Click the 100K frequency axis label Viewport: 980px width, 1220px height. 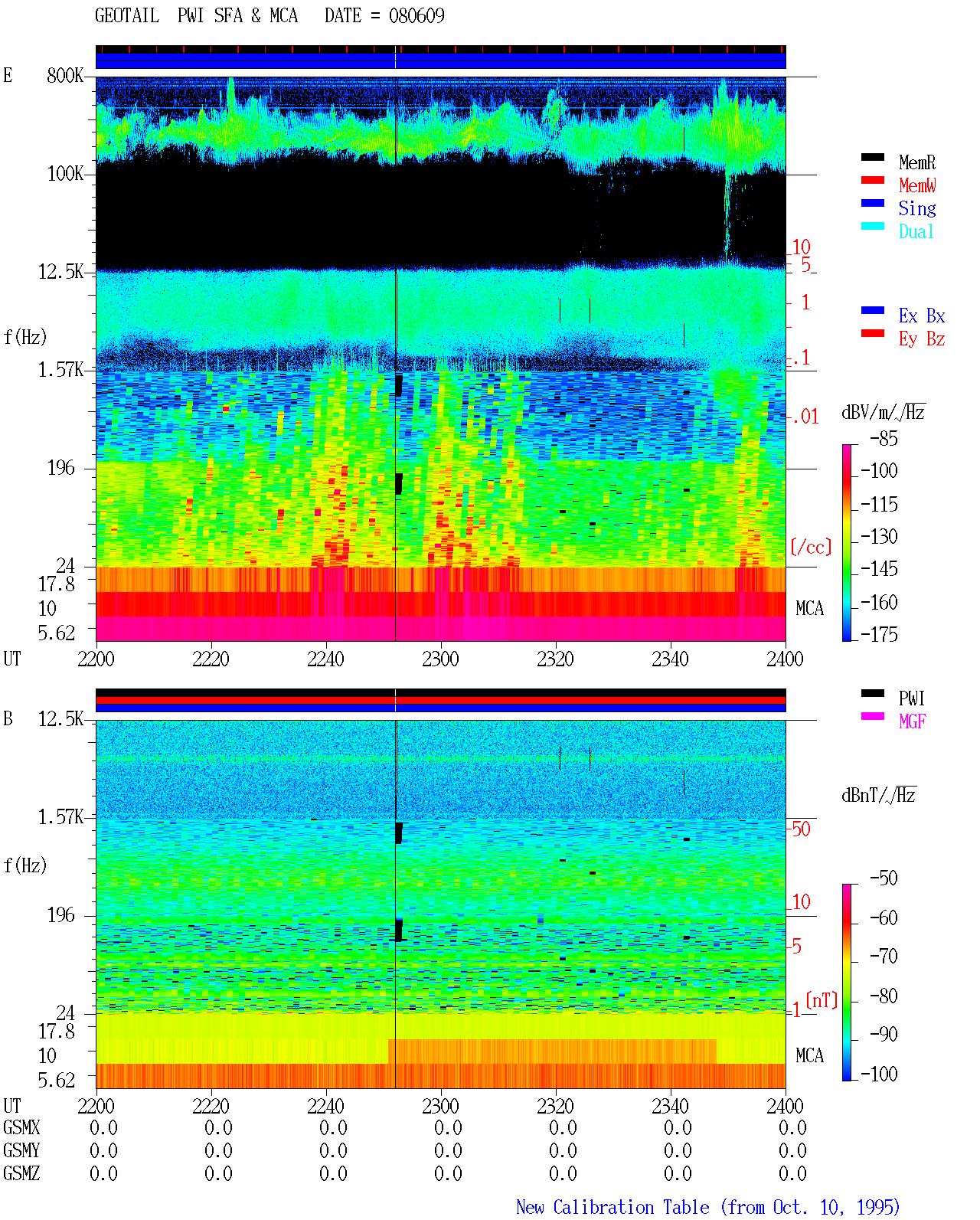pos(65,174)
